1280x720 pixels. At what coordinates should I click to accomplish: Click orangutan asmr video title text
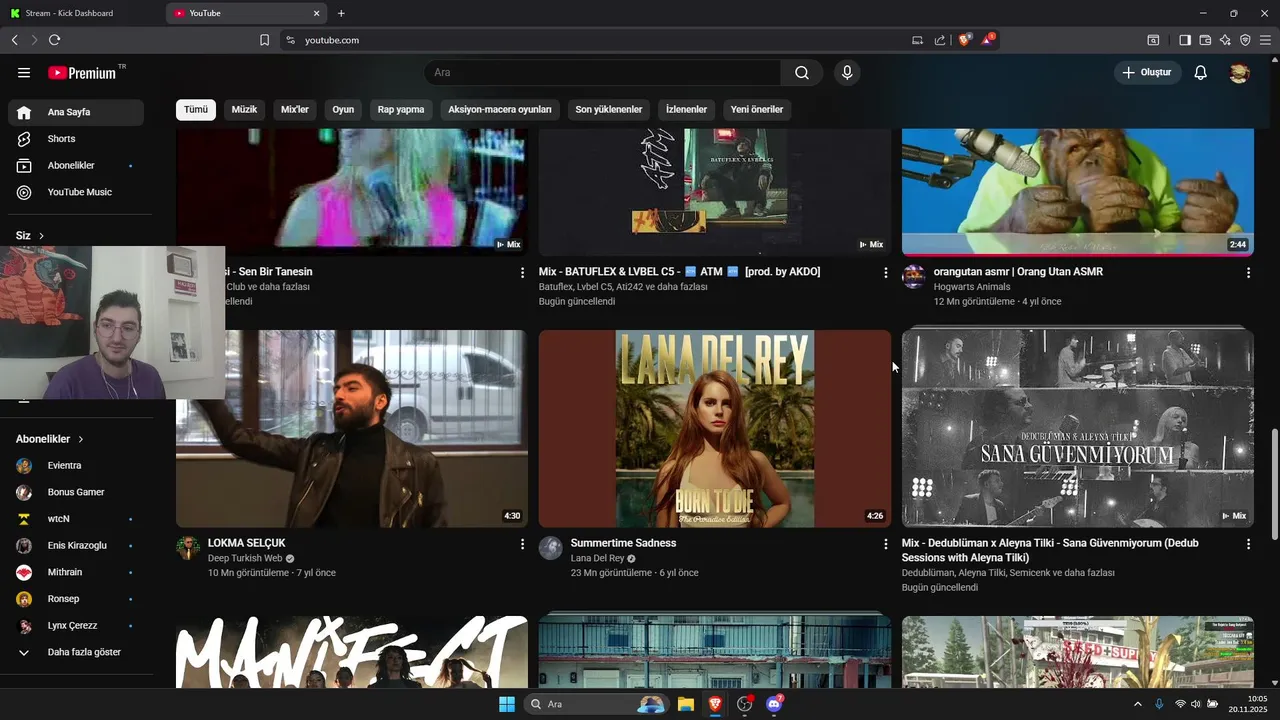coord(1018,272)
